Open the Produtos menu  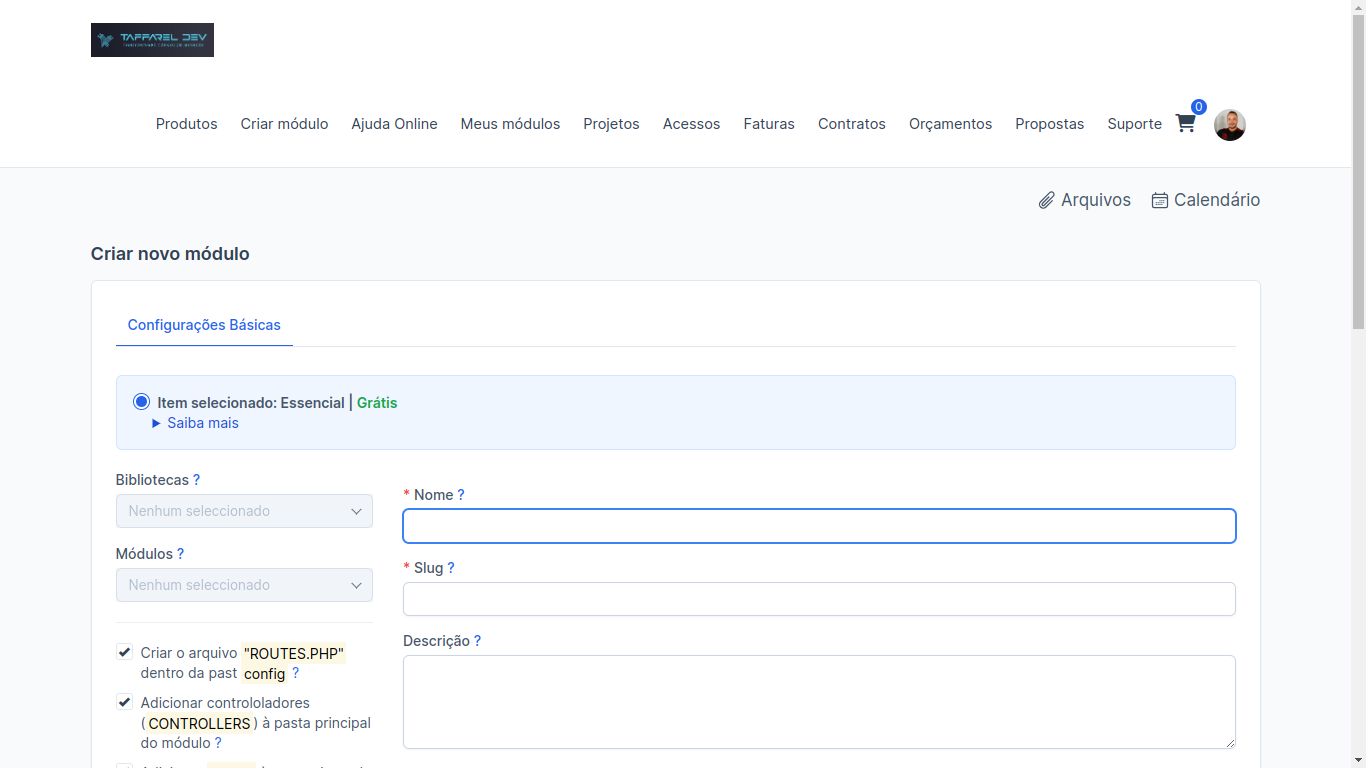(x=186, y=123)
